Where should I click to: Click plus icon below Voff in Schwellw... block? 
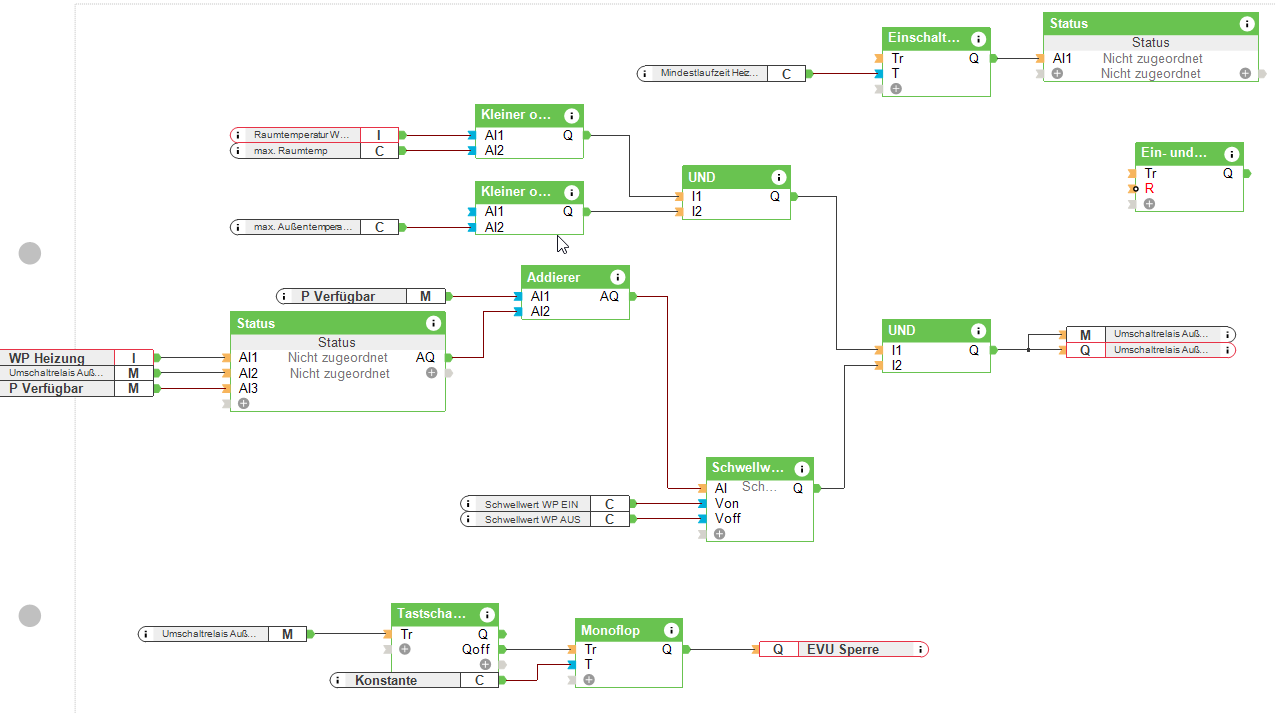click(x=719, y=534)
